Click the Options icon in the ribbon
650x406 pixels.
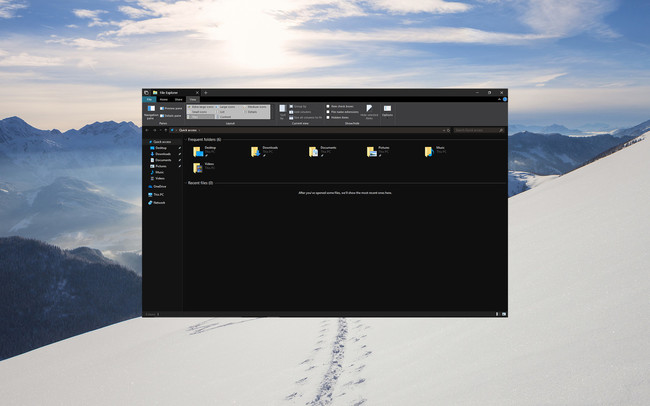[x=387, y=111]
